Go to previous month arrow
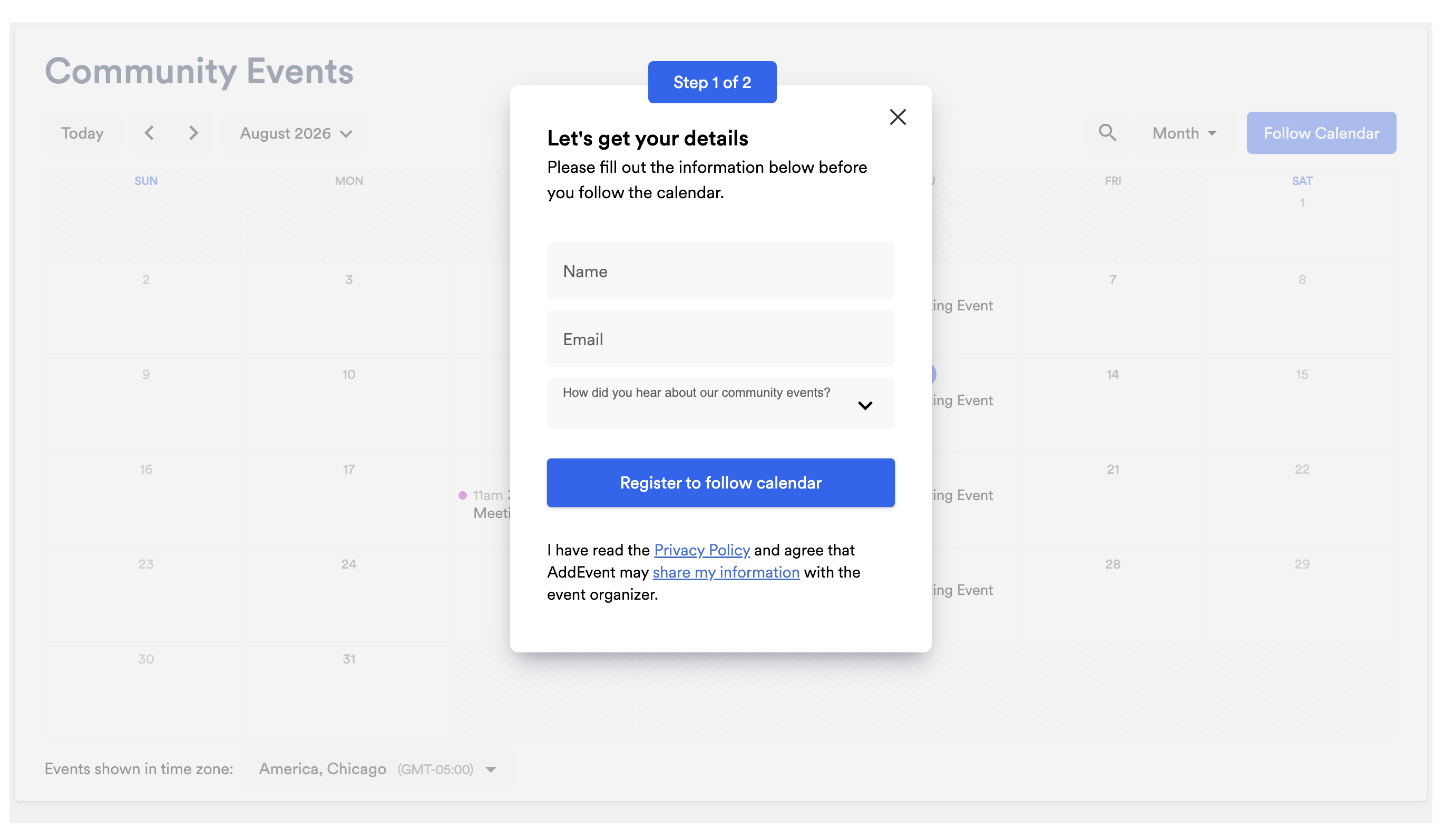 click(149, 133)
